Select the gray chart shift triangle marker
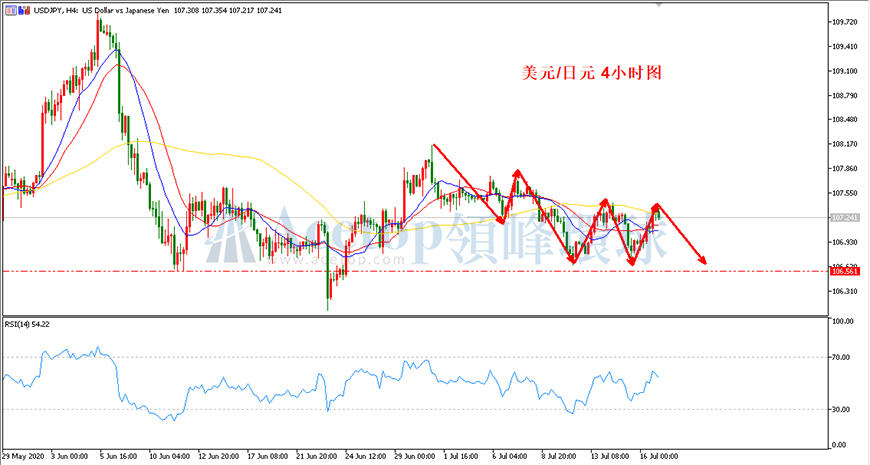 click(659, 4)
